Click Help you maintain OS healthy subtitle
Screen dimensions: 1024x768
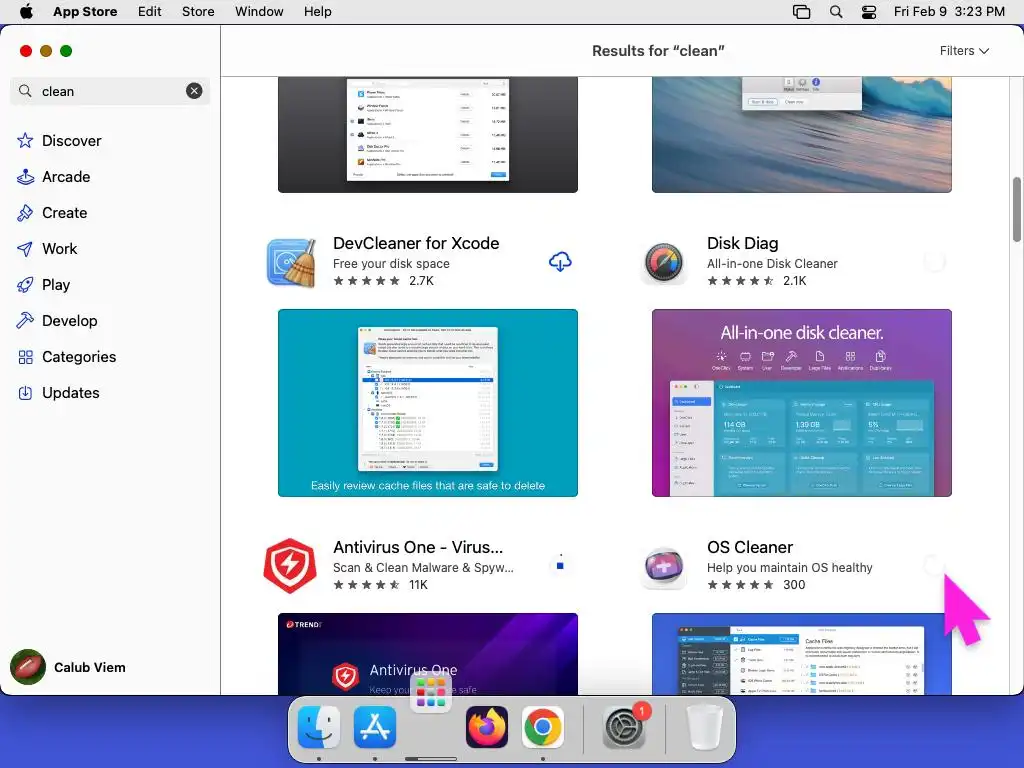tap(790, 568)
